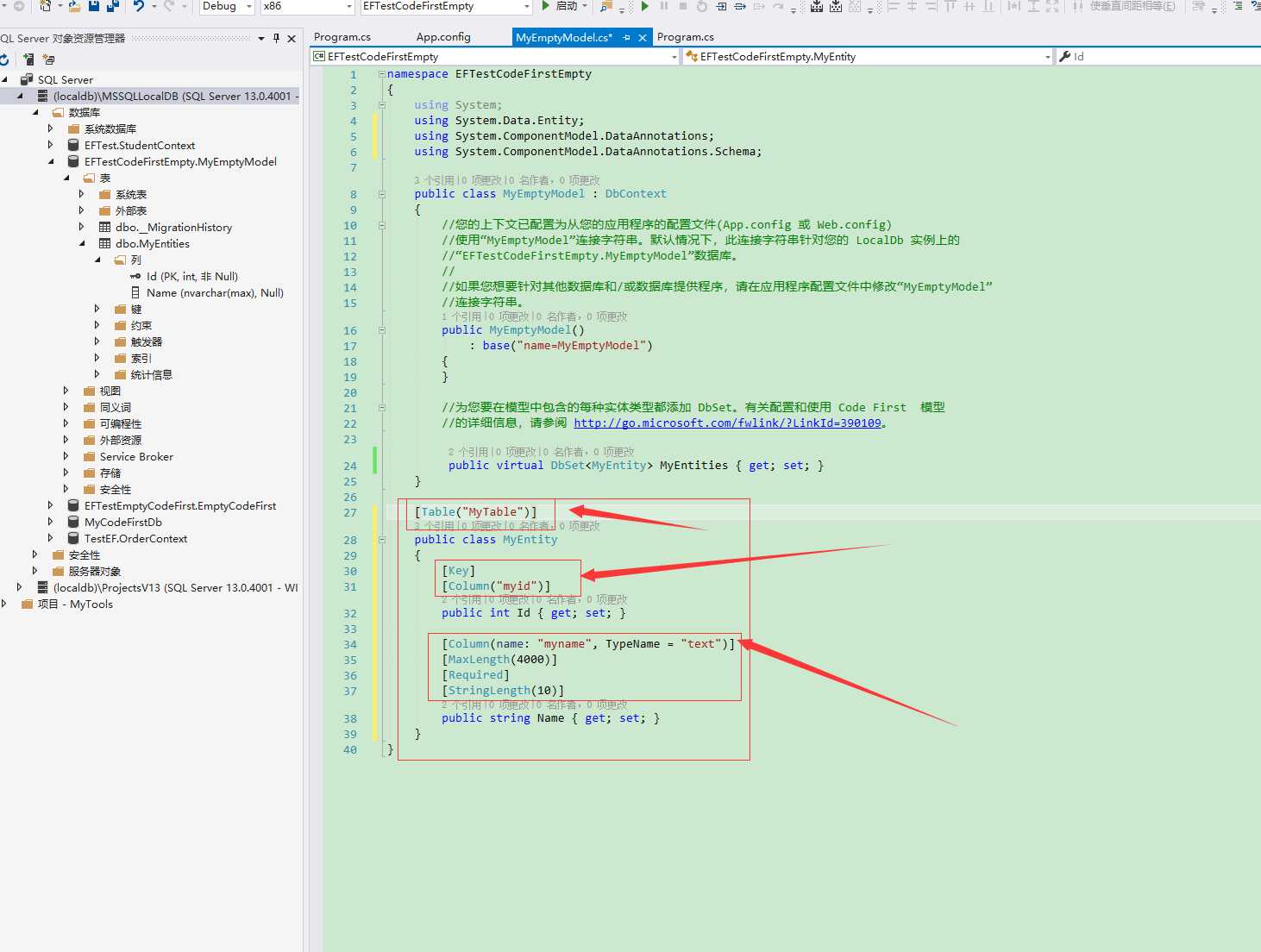Open the Object Explorer window position menu

tap(260, 38)
